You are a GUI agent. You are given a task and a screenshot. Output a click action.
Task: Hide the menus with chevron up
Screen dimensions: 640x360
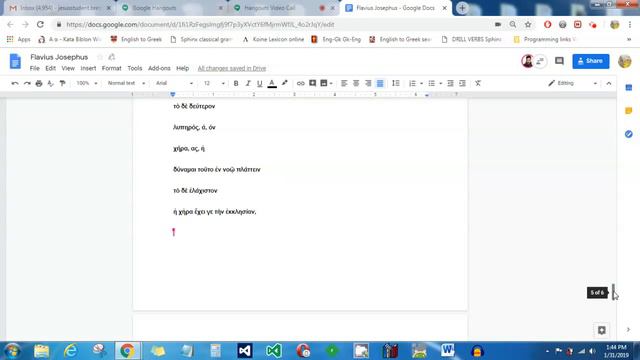(609, 83)
